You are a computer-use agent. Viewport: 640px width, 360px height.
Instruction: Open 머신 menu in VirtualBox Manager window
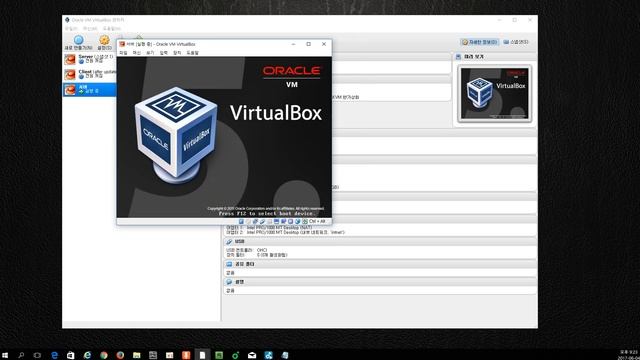(x=90, y=29)
